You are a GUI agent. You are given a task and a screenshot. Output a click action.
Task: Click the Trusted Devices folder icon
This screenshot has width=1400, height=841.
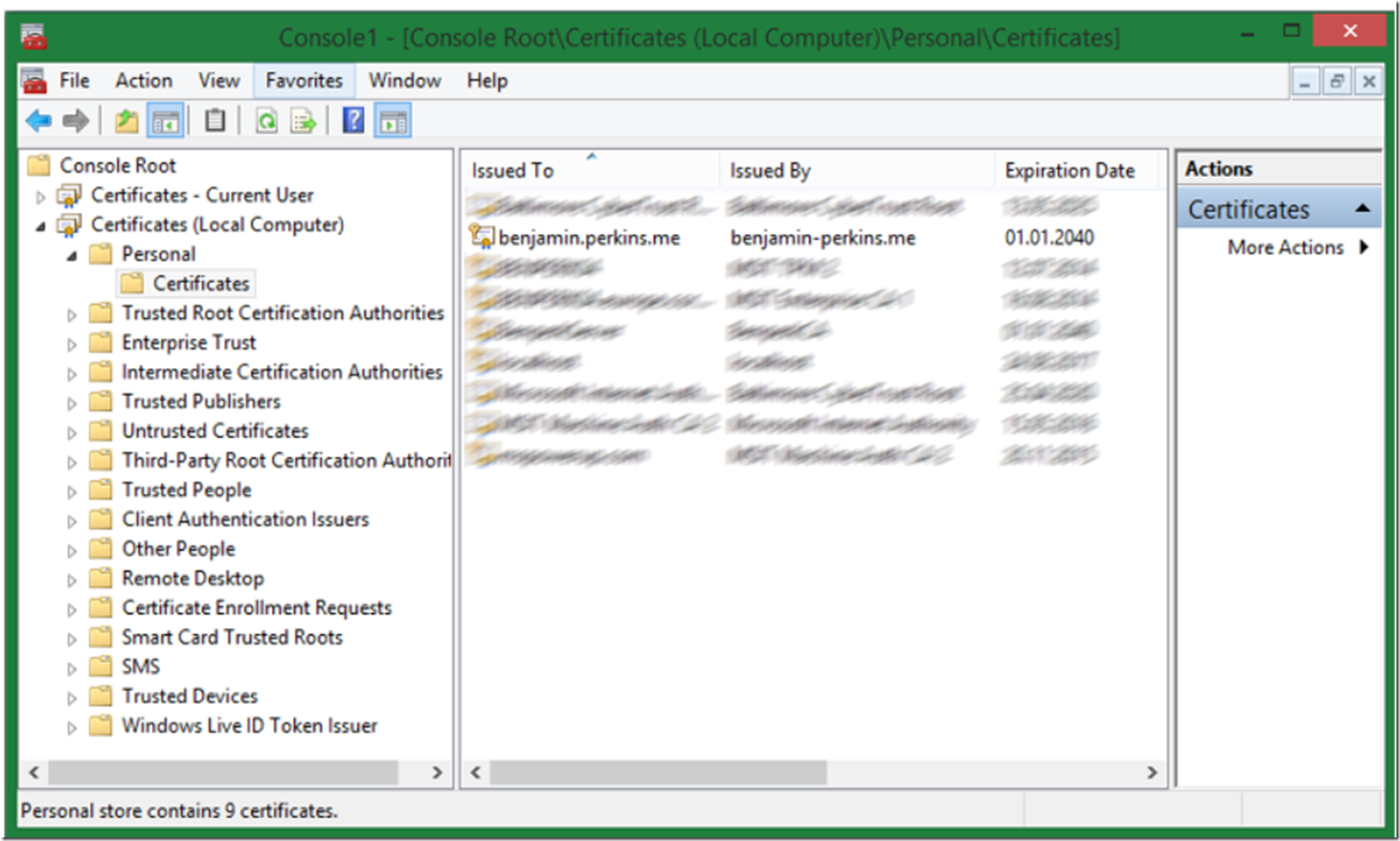coord(102,696)
